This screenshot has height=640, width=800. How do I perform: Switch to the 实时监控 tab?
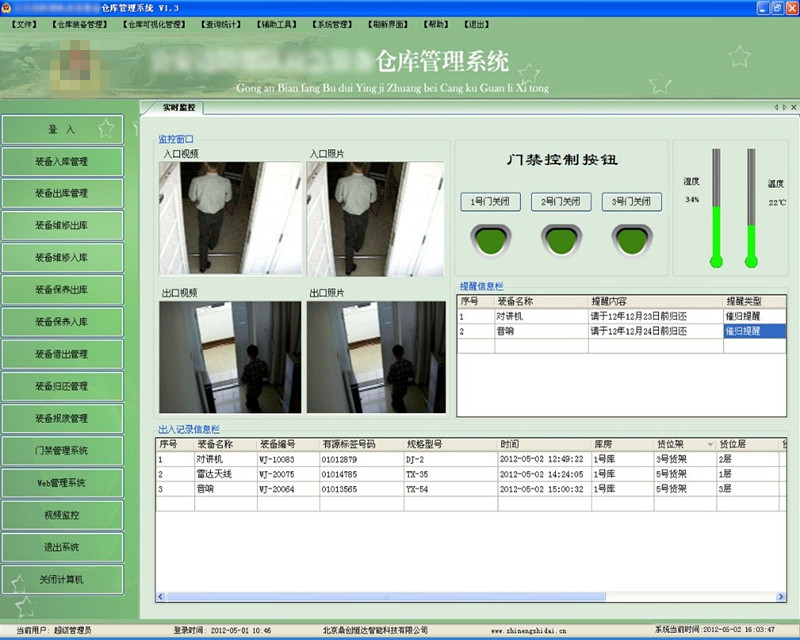tap(178, 107)
